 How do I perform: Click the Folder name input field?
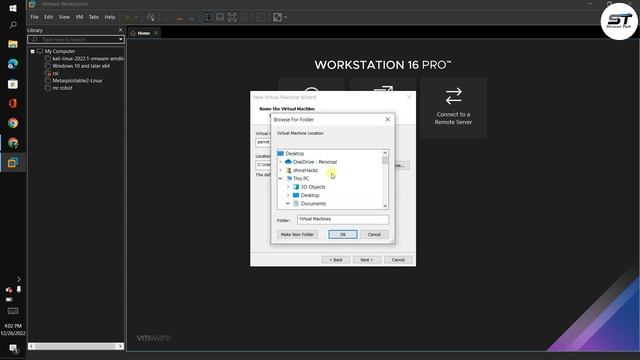coord(342,220)
